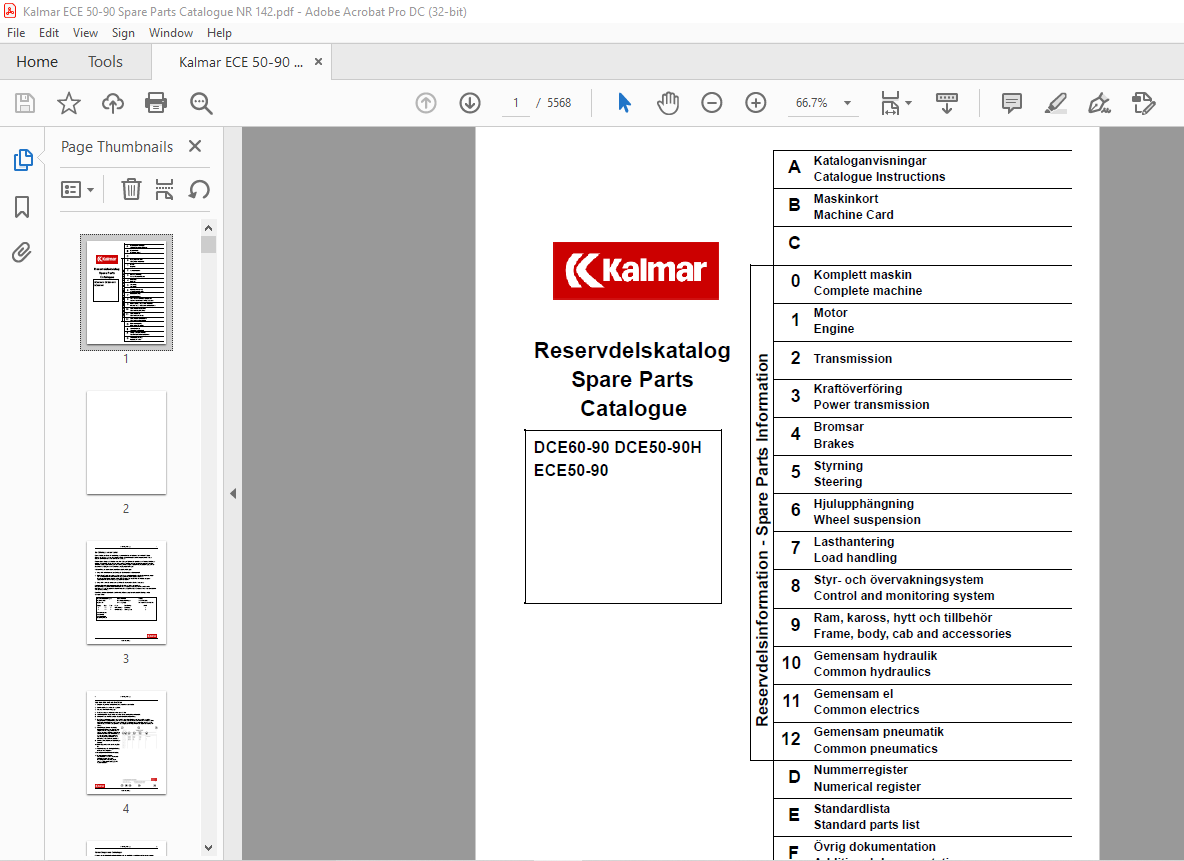Open the File menu

[x=16, y=32]
